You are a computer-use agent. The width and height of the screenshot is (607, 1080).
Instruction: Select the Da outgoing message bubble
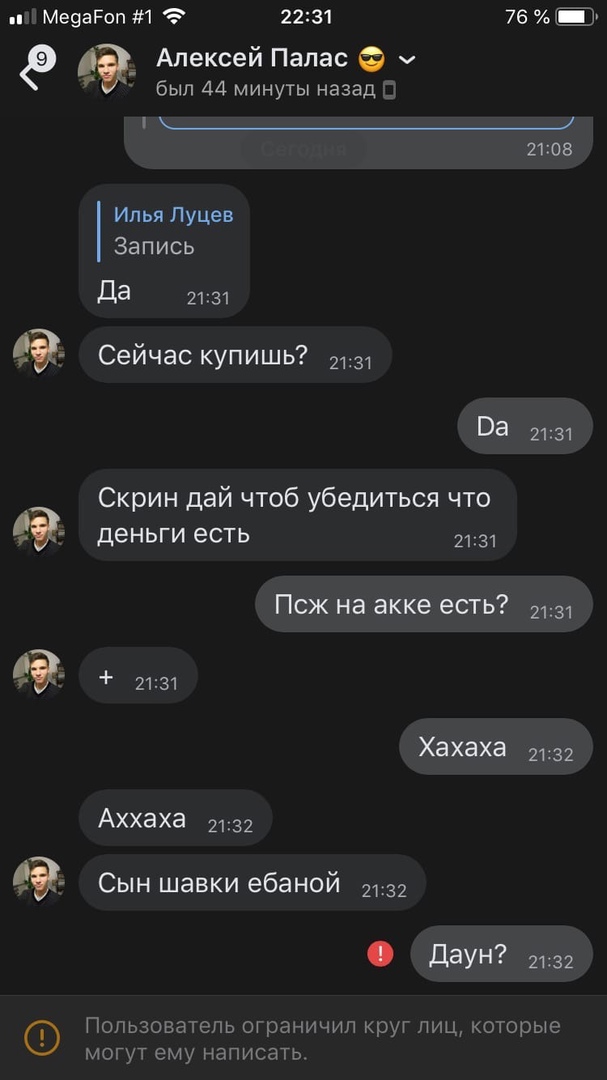[x=525, y=426]
